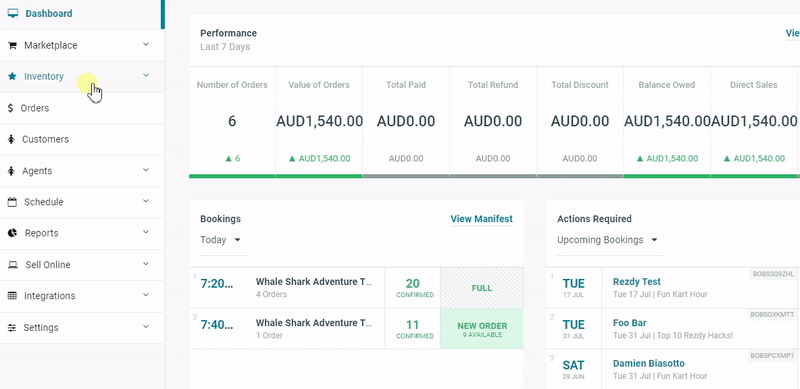Image resolution: width=800 pixels, height=389 pixels.
Task: Expand the Integrations menu chevron
Action: (x=146, y=295)
